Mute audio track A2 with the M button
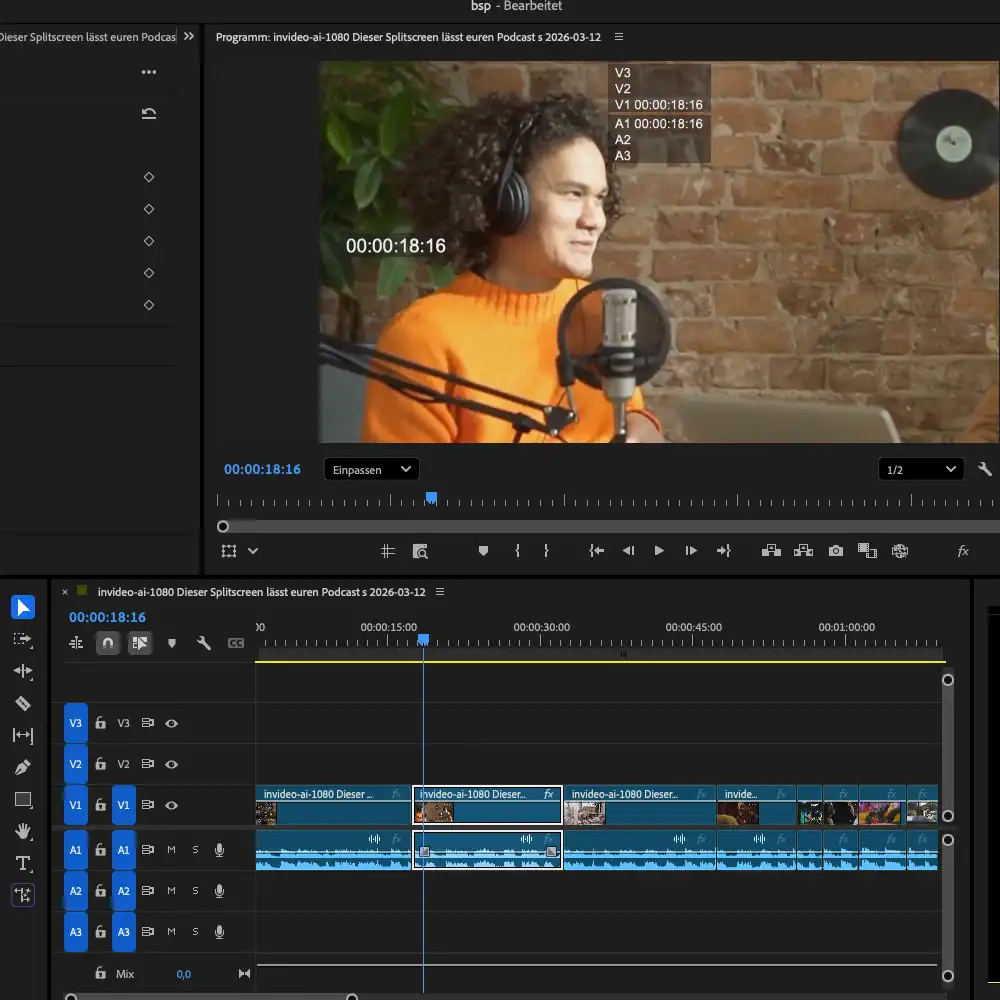The width and height of the screenshot is (1000, 1000). click(171, 890)
